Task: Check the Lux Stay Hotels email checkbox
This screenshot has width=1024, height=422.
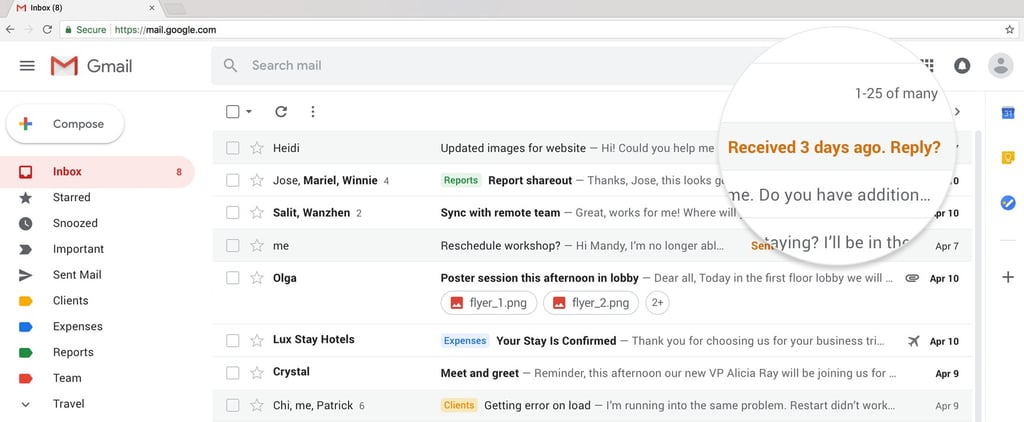Action: pos(232,340)
